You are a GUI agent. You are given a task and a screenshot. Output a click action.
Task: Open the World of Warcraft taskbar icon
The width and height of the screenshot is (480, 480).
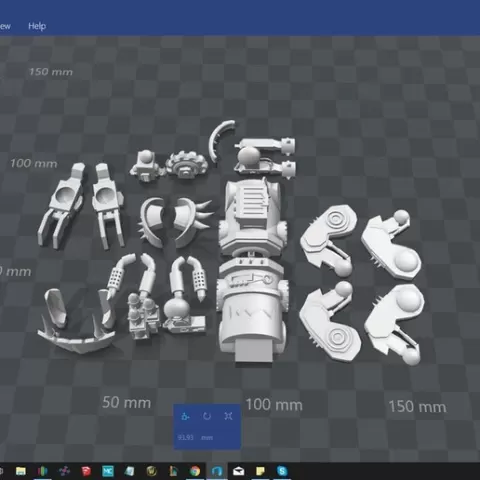tap(152, 471)
